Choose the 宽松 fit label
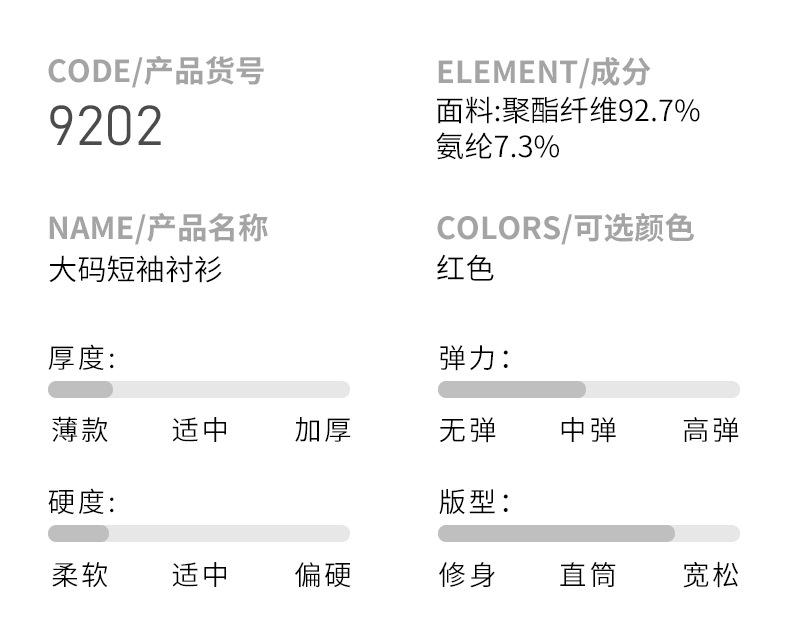Screen dimensions: 790x632 [x=710, y=575]
